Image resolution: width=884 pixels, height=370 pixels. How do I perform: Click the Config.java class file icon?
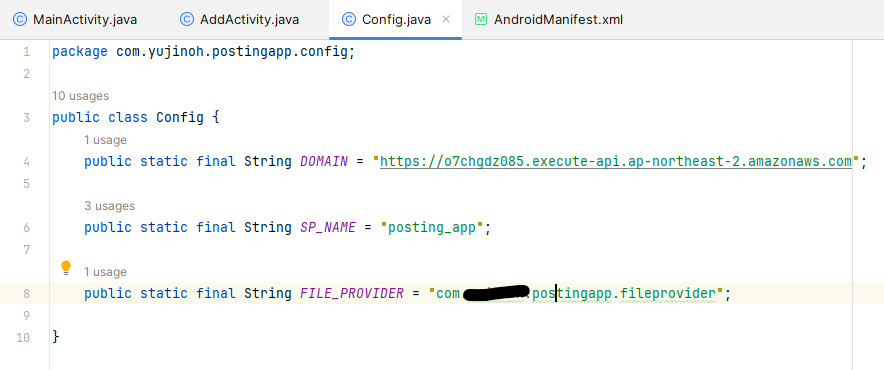pyautogui.click(x=349, y=20)
